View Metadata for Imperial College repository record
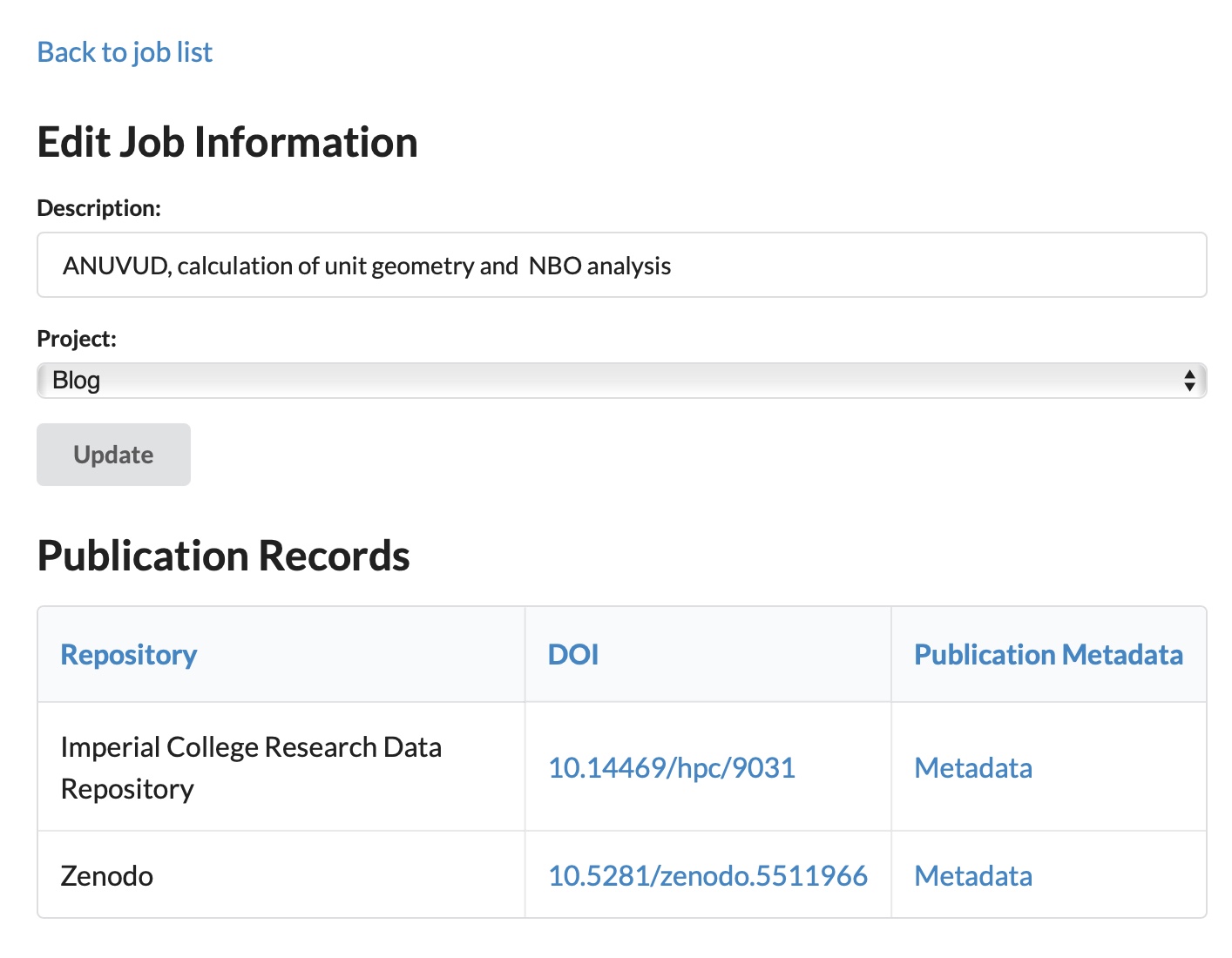 [x=972, y=768]
